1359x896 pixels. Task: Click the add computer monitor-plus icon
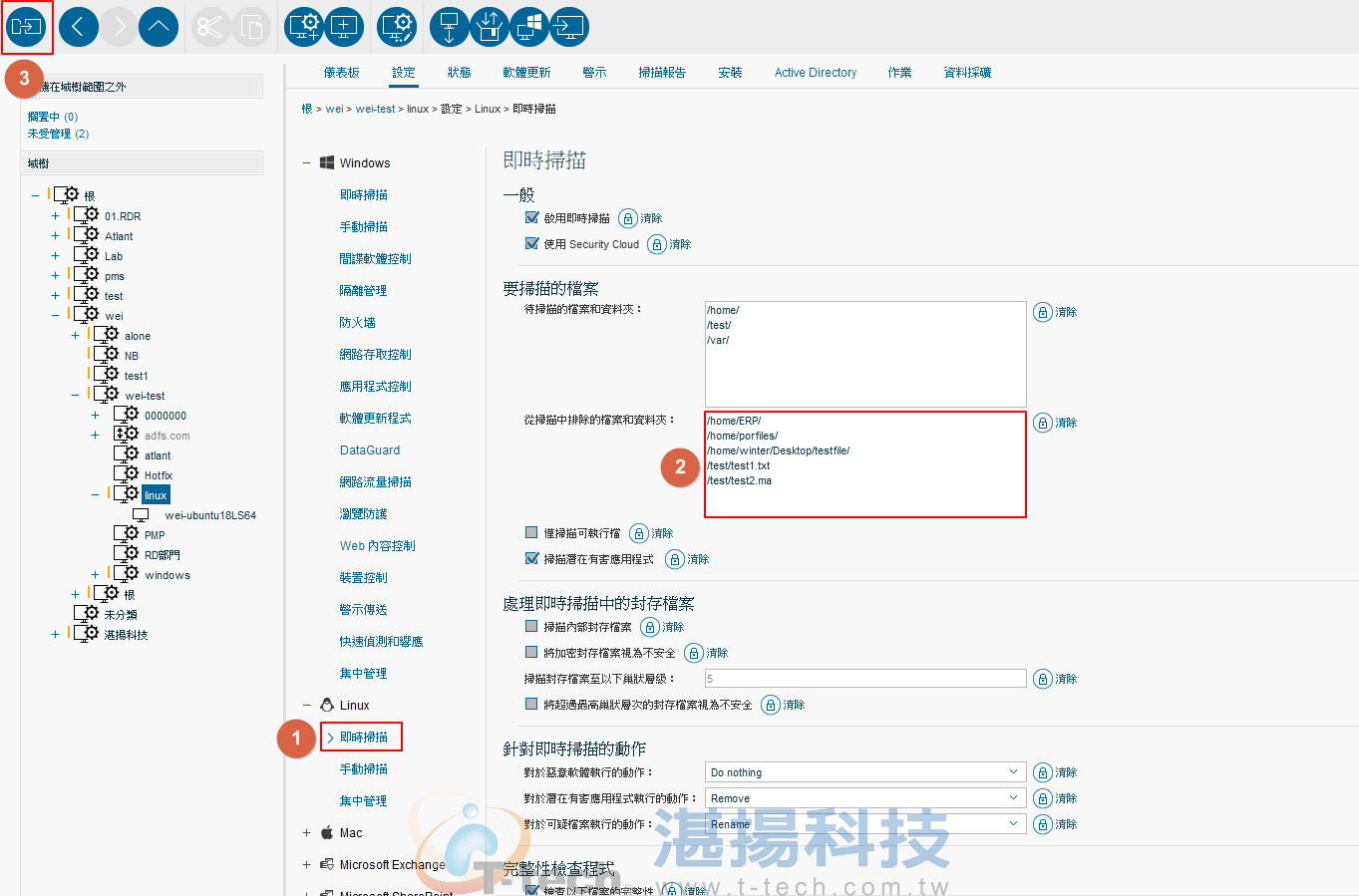point(344,27)
